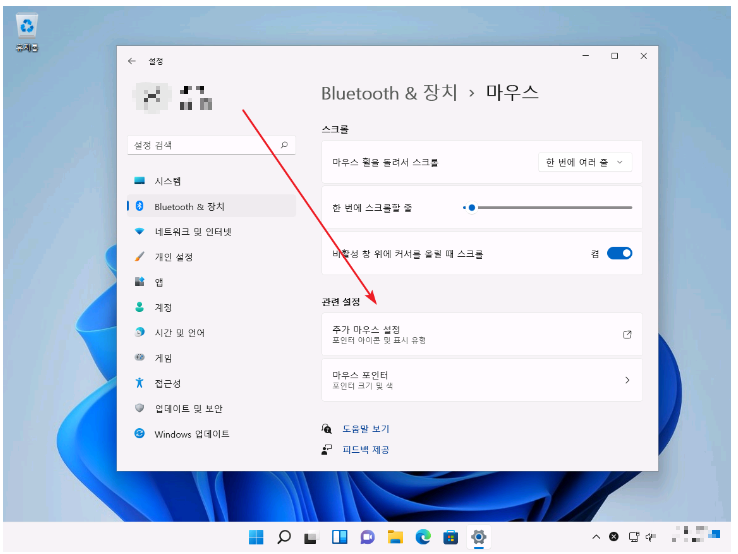Open the Recycle Bin desktop icon
Viewport: 738px width, 554px height.
[27, 32]
